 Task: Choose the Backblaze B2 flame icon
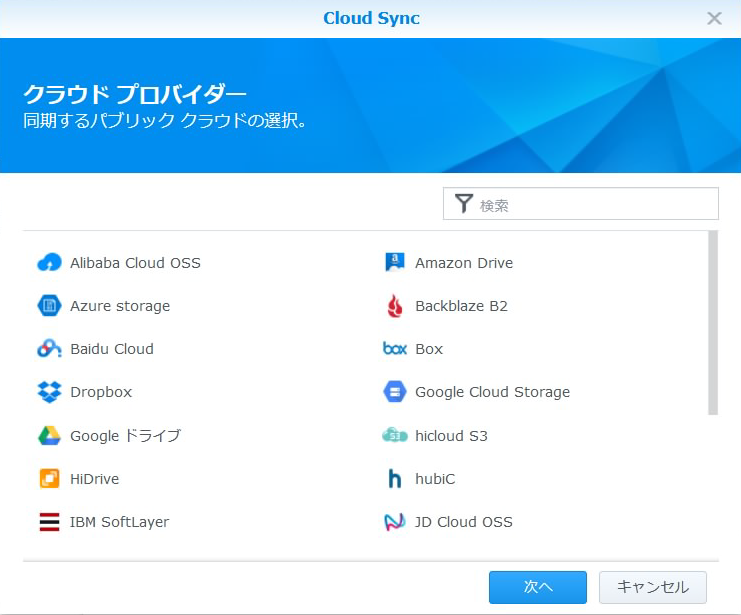(x=395, y=306)
